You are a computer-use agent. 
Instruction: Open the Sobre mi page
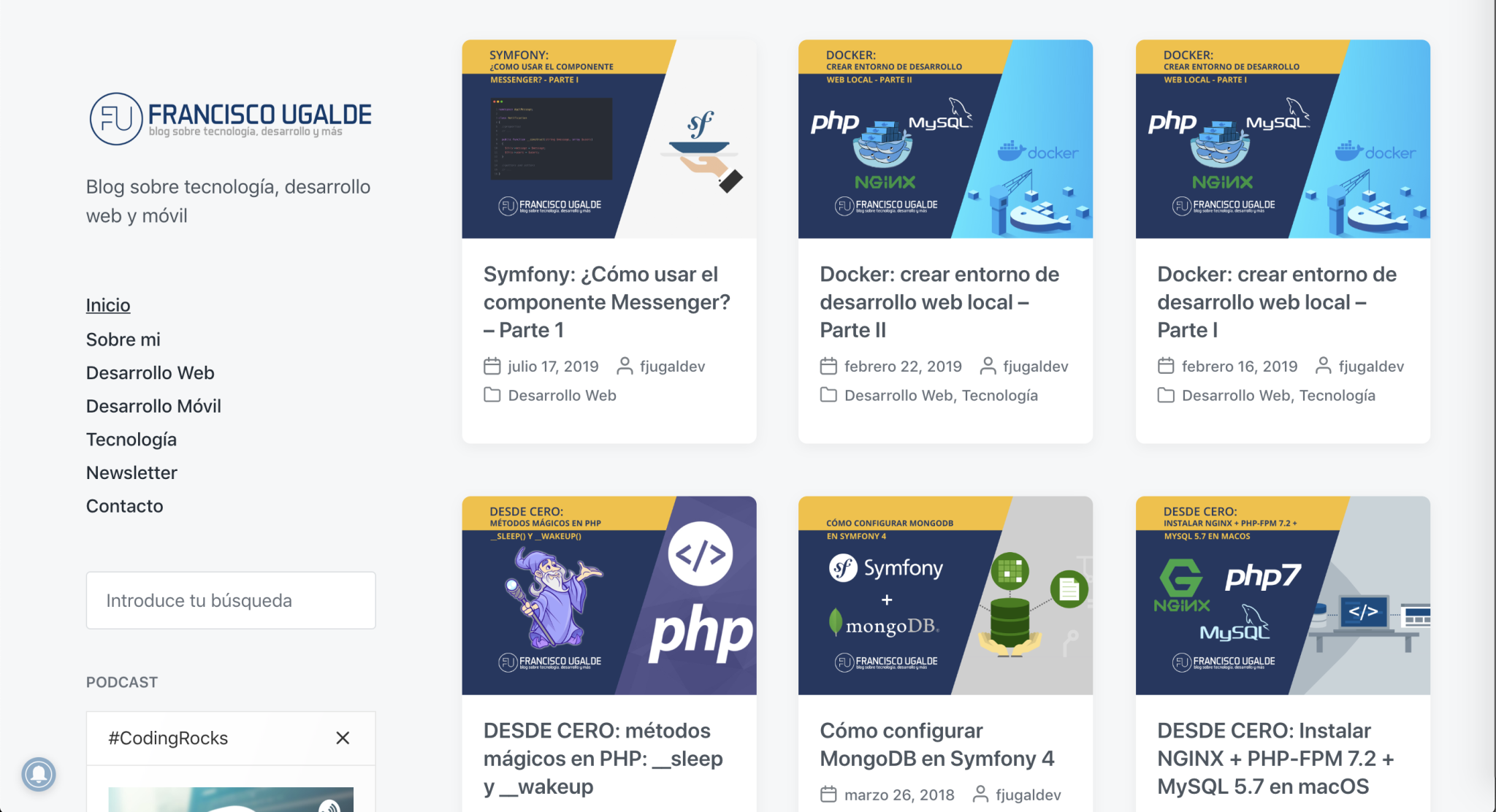click(x=123, y=340)
